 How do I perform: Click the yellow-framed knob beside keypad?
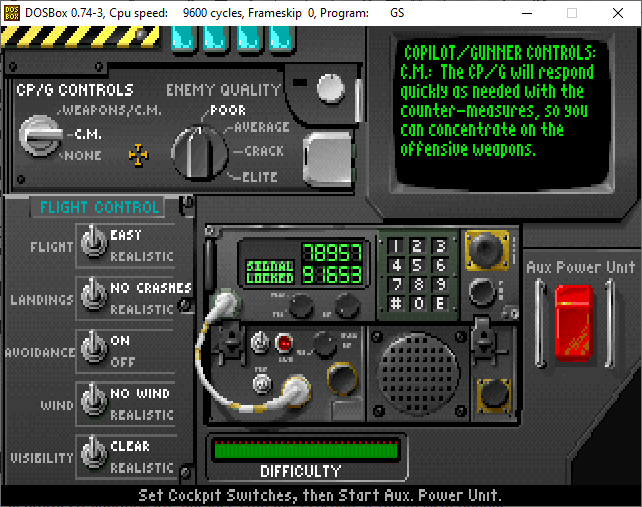point(487,250)
